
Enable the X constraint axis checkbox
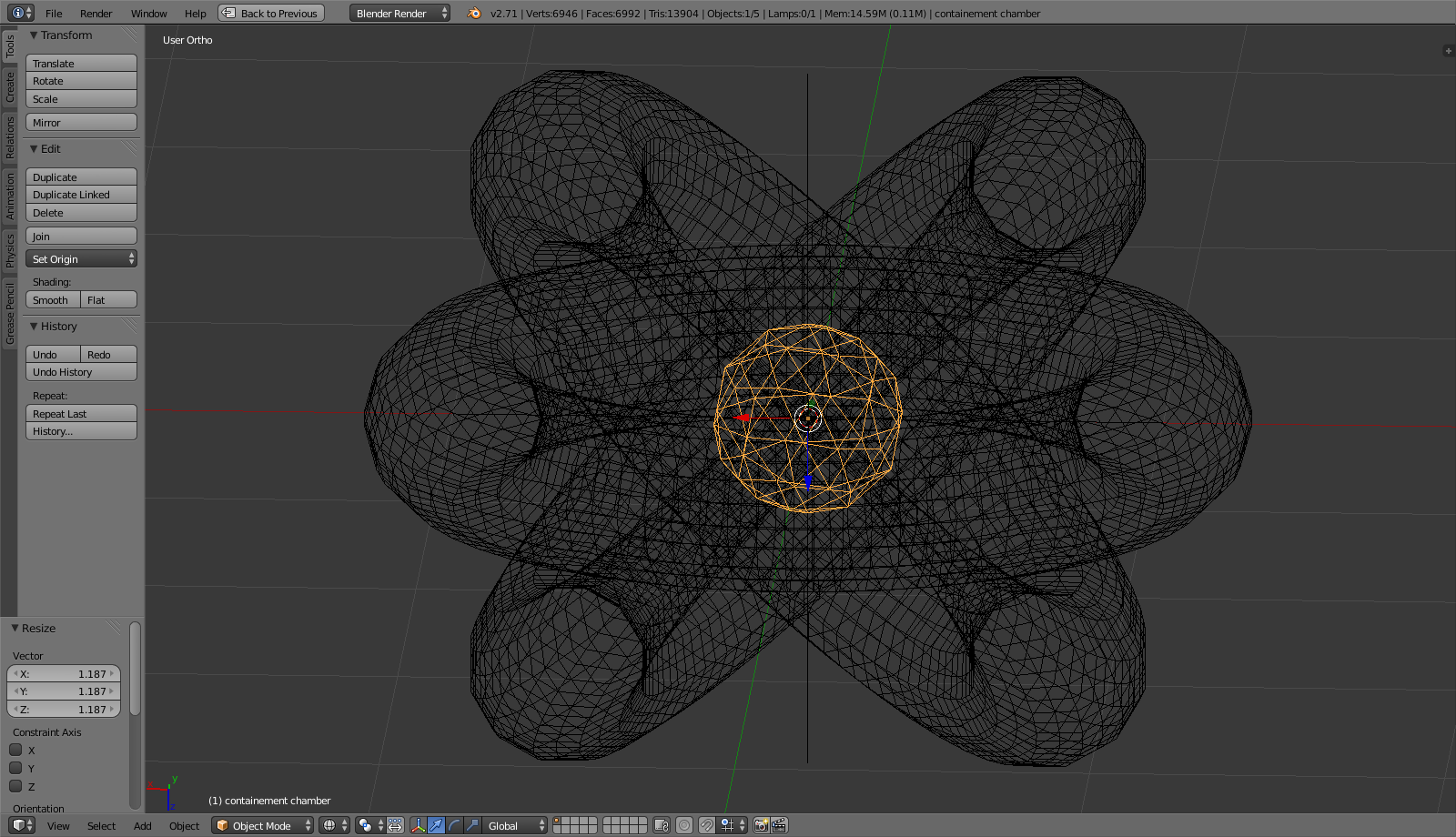[15, 750]
